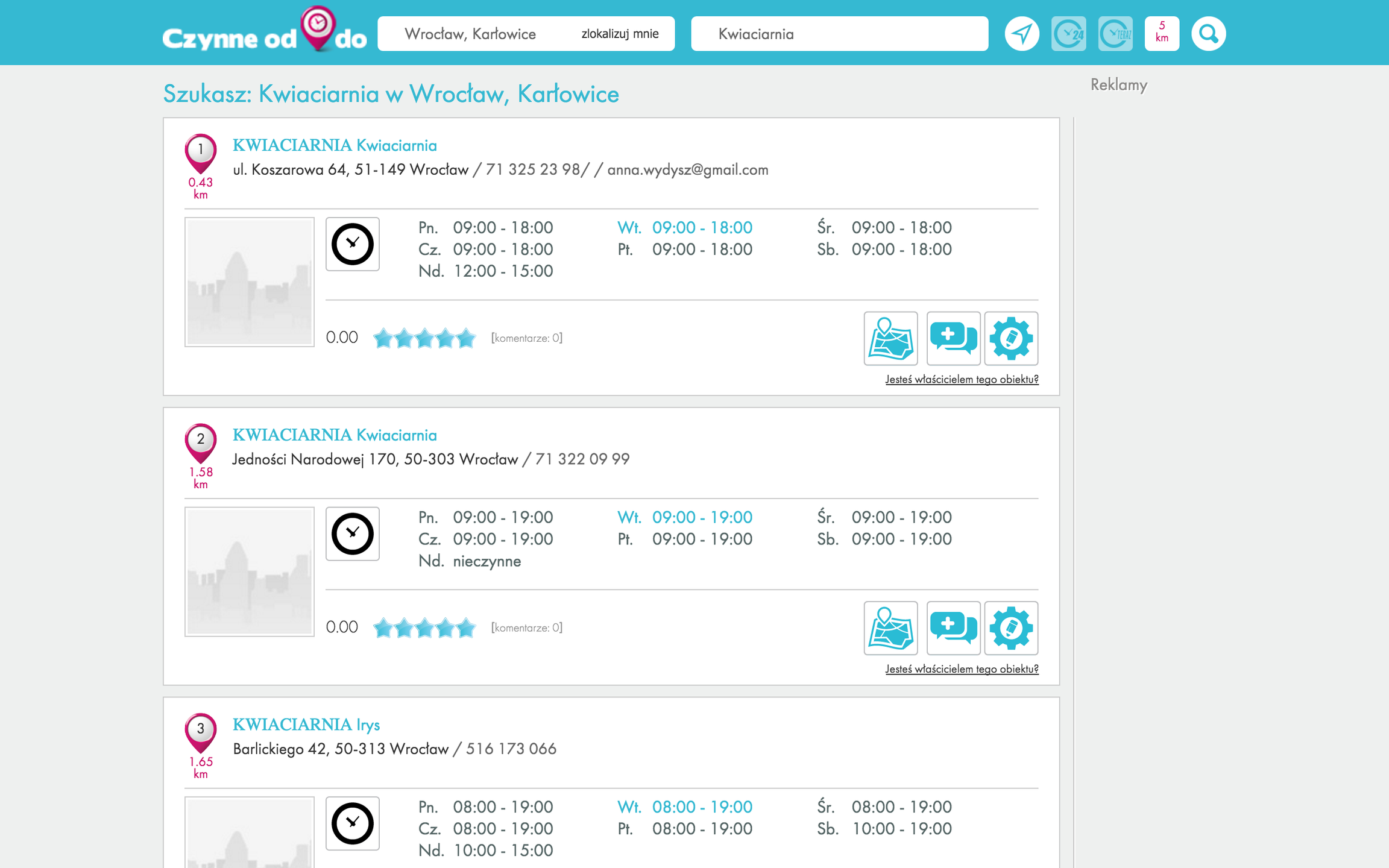Click highlighted Wt. 09:00 - 19:00 hours
1389x868 pixels.
tap(685, 517)
